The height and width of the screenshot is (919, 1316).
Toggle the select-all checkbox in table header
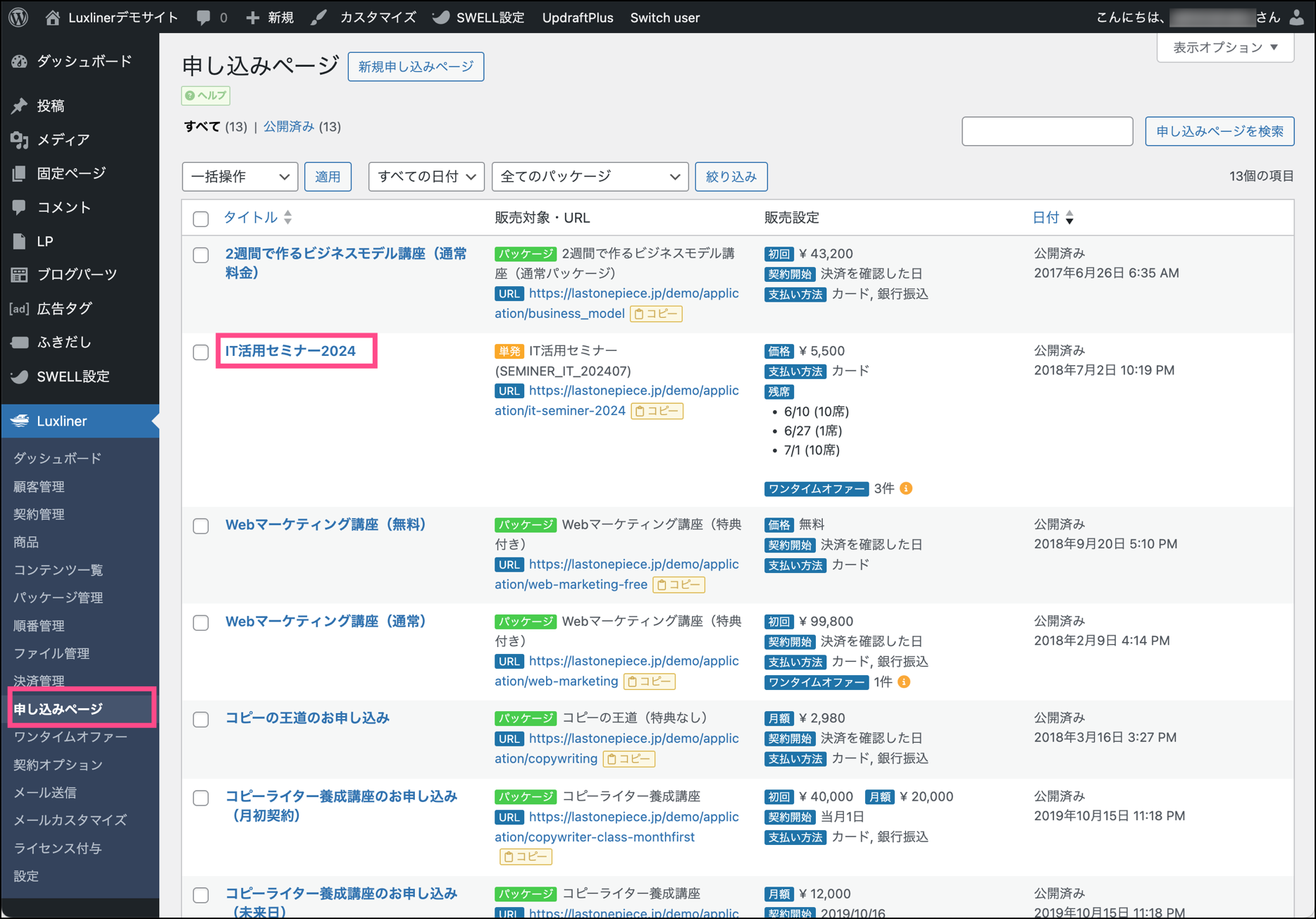[201, 218]
